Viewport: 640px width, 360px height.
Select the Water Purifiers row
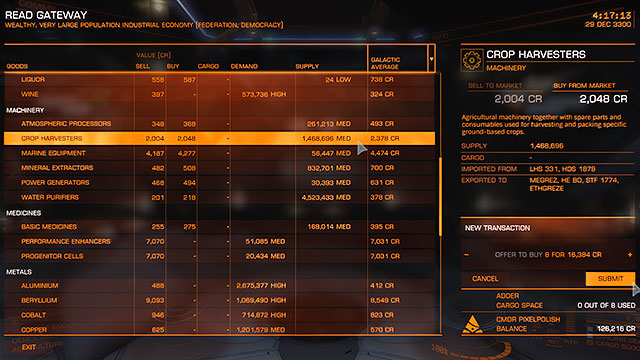[220, 197]
